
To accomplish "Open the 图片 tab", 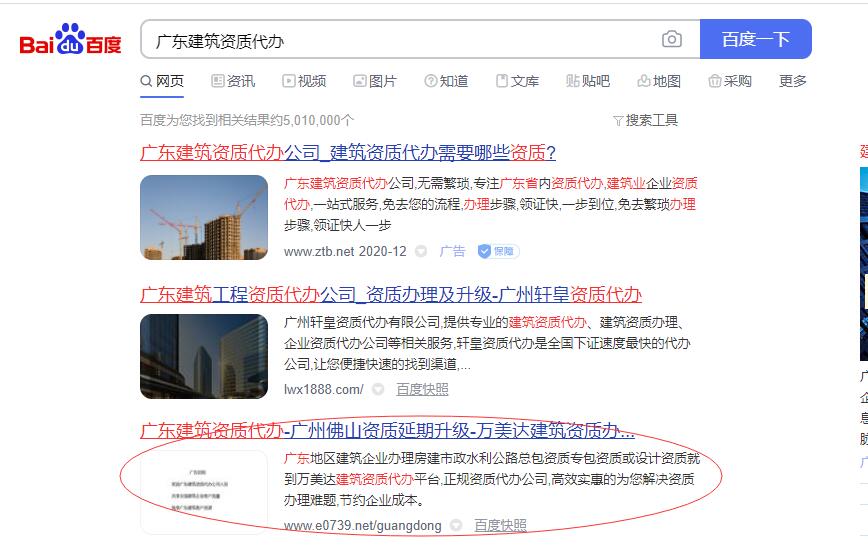I will tap(375, 81).
